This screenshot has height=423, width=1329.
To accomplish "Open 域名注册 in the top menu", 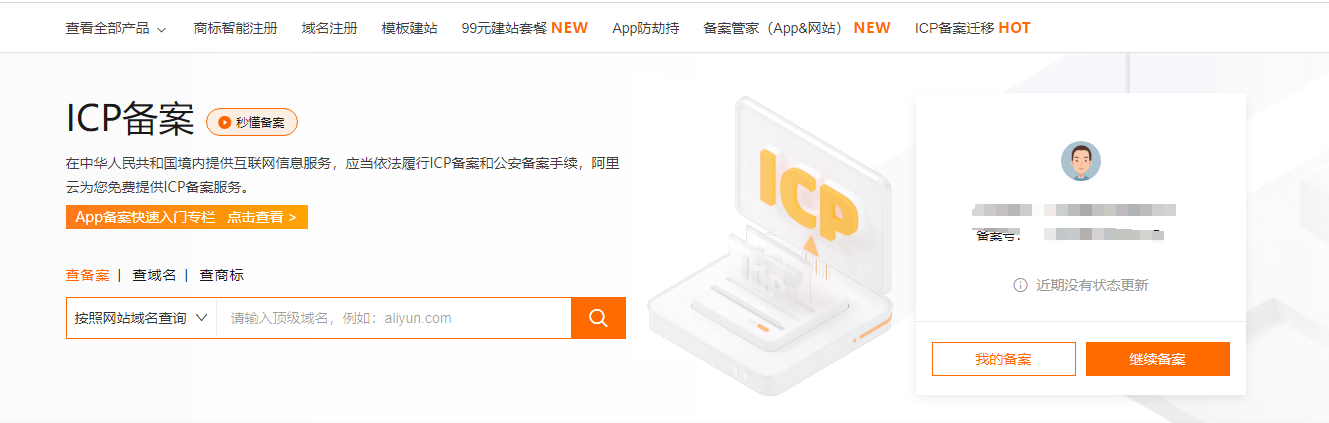I will point(329,28).
